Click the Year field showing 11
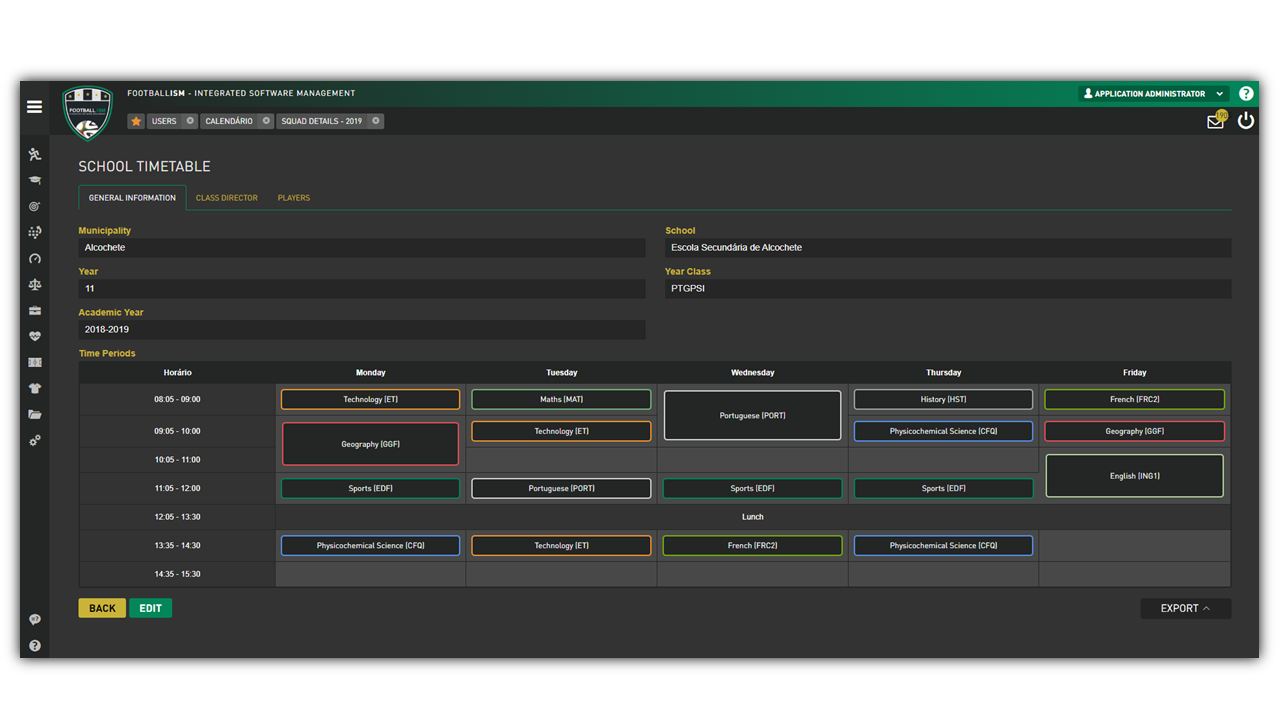The image size is (1280, 720). pos(362,288)
